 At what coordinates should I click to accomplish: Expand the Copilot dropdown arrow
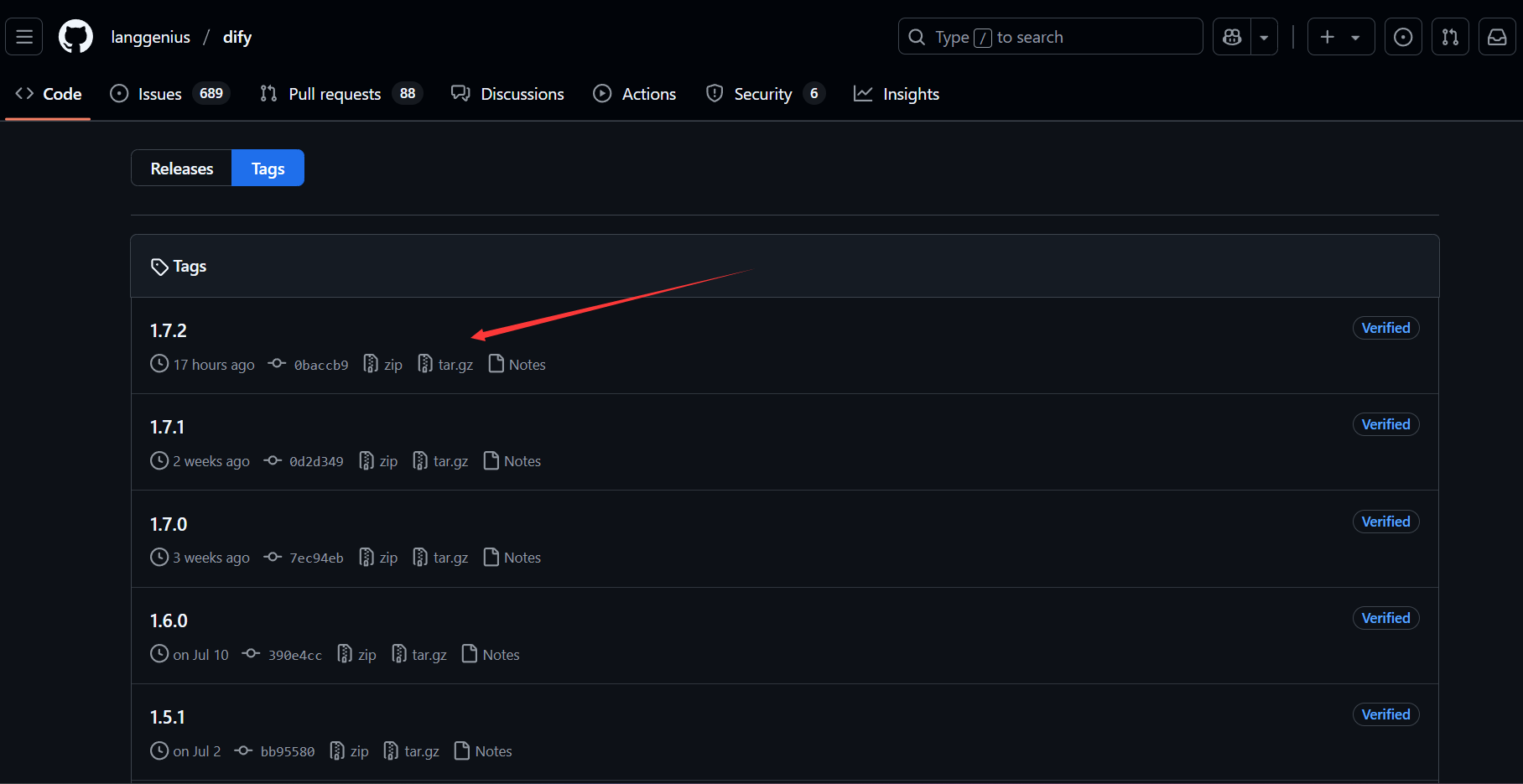click(1264, 37)
